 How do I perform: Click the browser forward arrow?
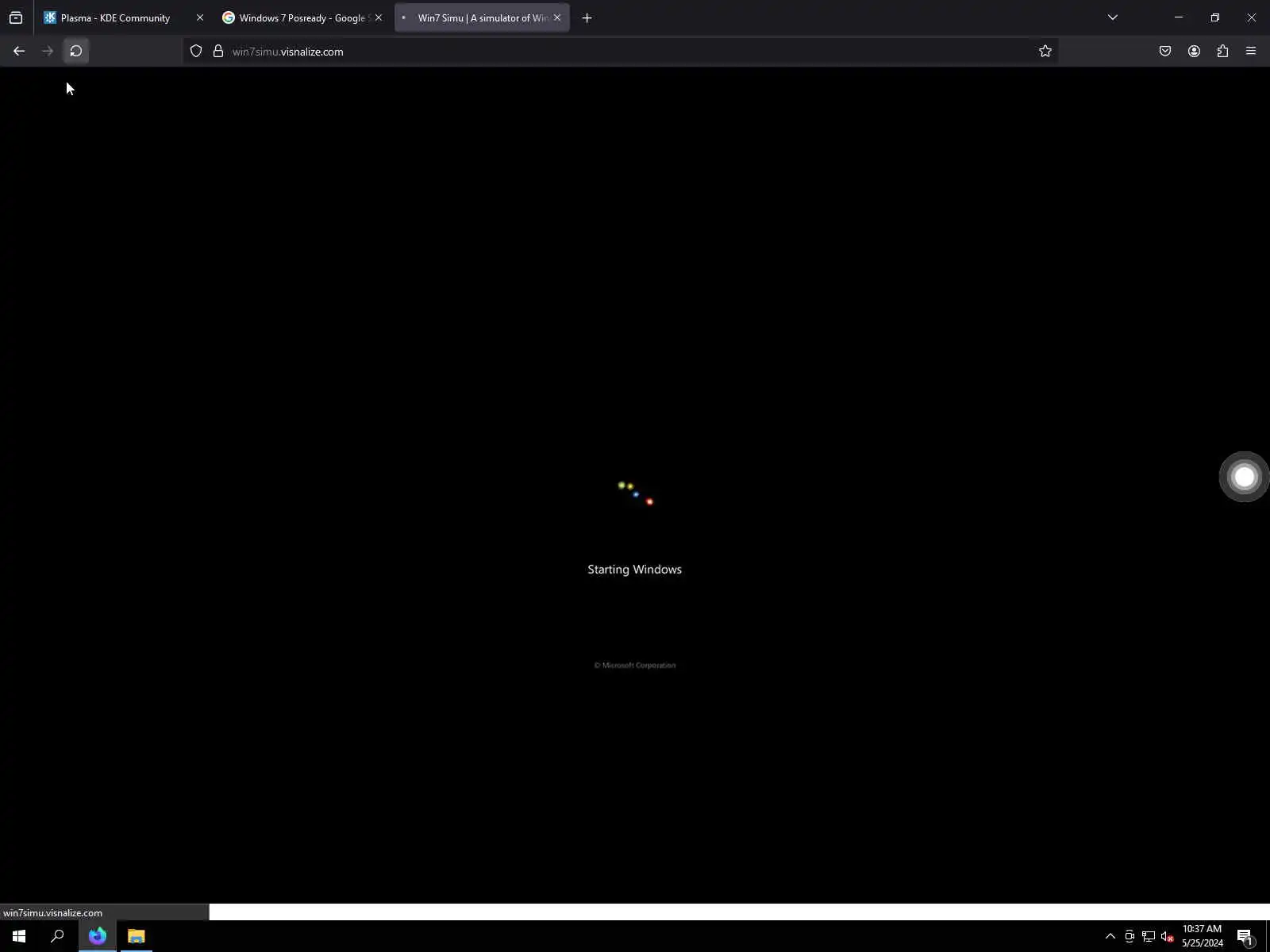[48, 51]
